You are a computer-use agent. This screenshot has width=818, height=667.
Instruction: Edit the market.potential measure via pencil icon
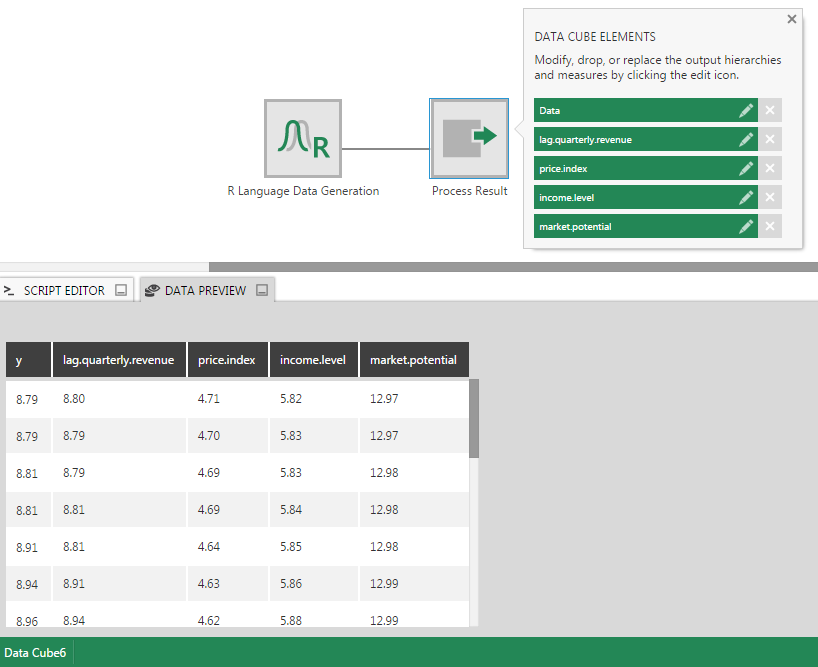pyautogui.click(x=745, y=226)
